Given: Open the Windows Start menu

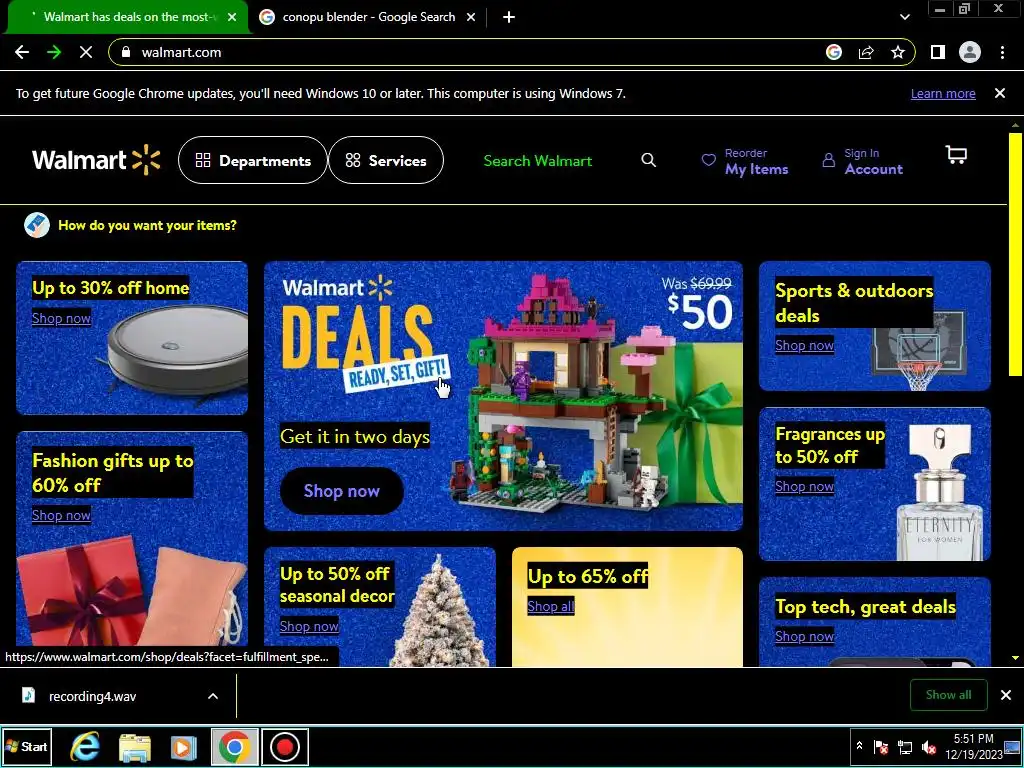Looking at the screenshot, I should point(26,746).
